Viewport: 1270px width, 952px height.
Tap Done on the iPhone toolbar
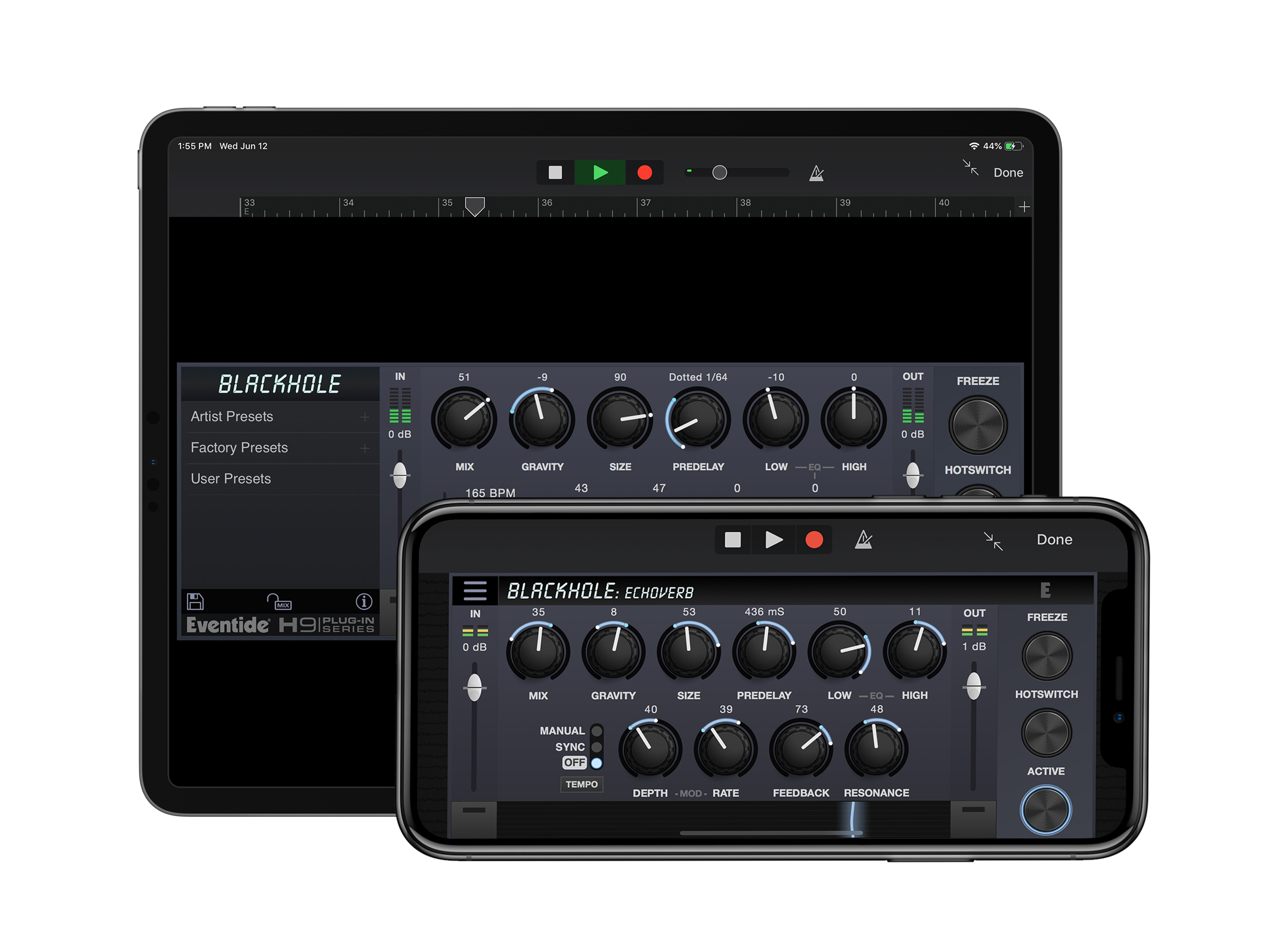click(x=1054, y=539)
